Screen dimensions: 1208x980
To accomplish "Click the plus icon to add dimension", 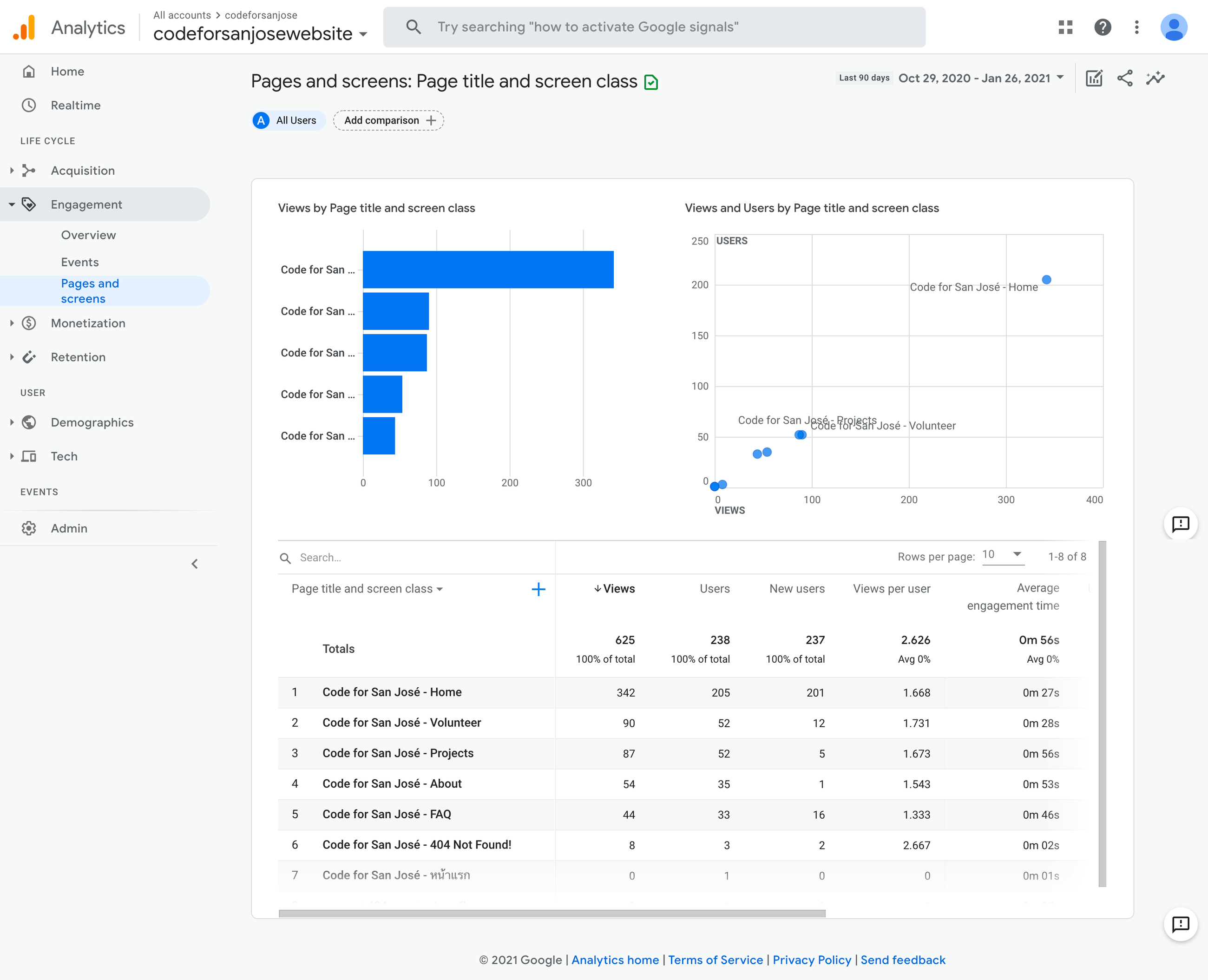I will (x=538, y=589).
